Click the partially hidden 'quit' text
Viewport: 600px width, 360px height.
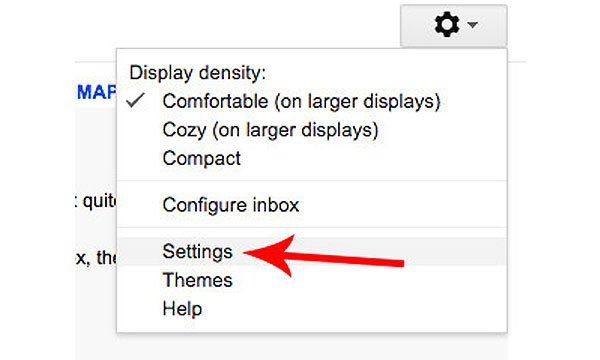[99, 200]
